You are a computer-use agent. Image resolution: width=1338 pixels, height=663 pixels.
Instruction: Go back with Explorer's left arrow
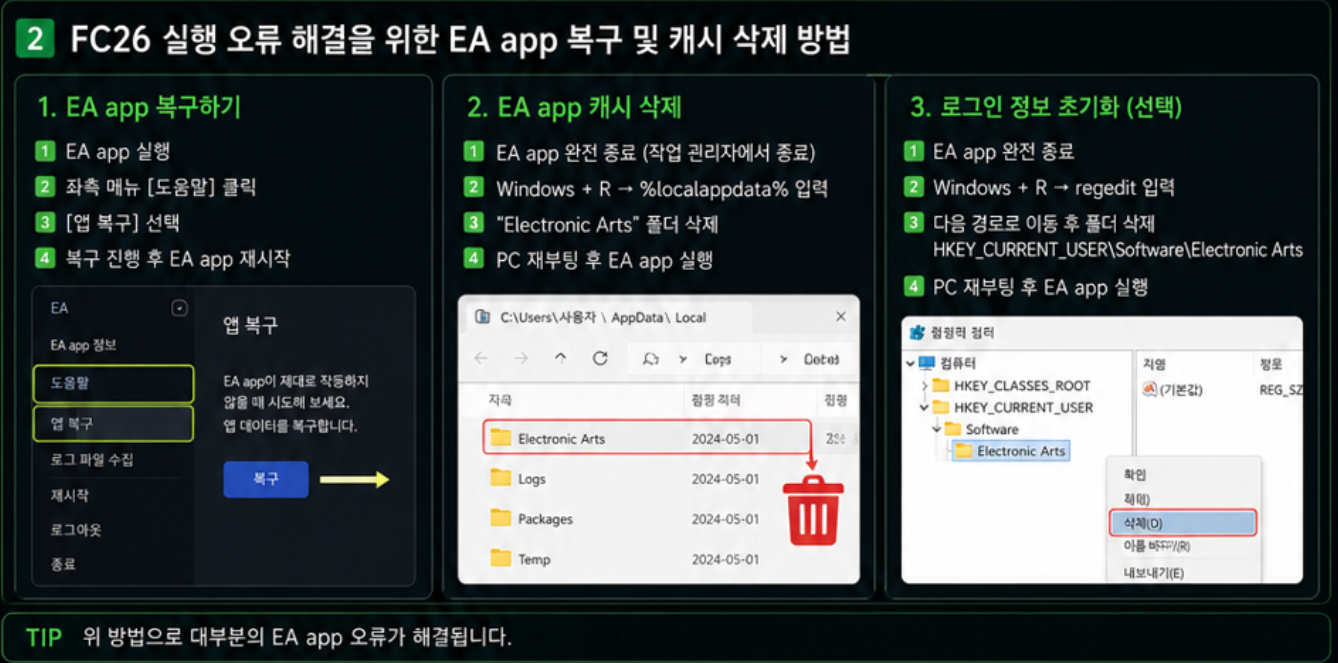click(481, 358)
